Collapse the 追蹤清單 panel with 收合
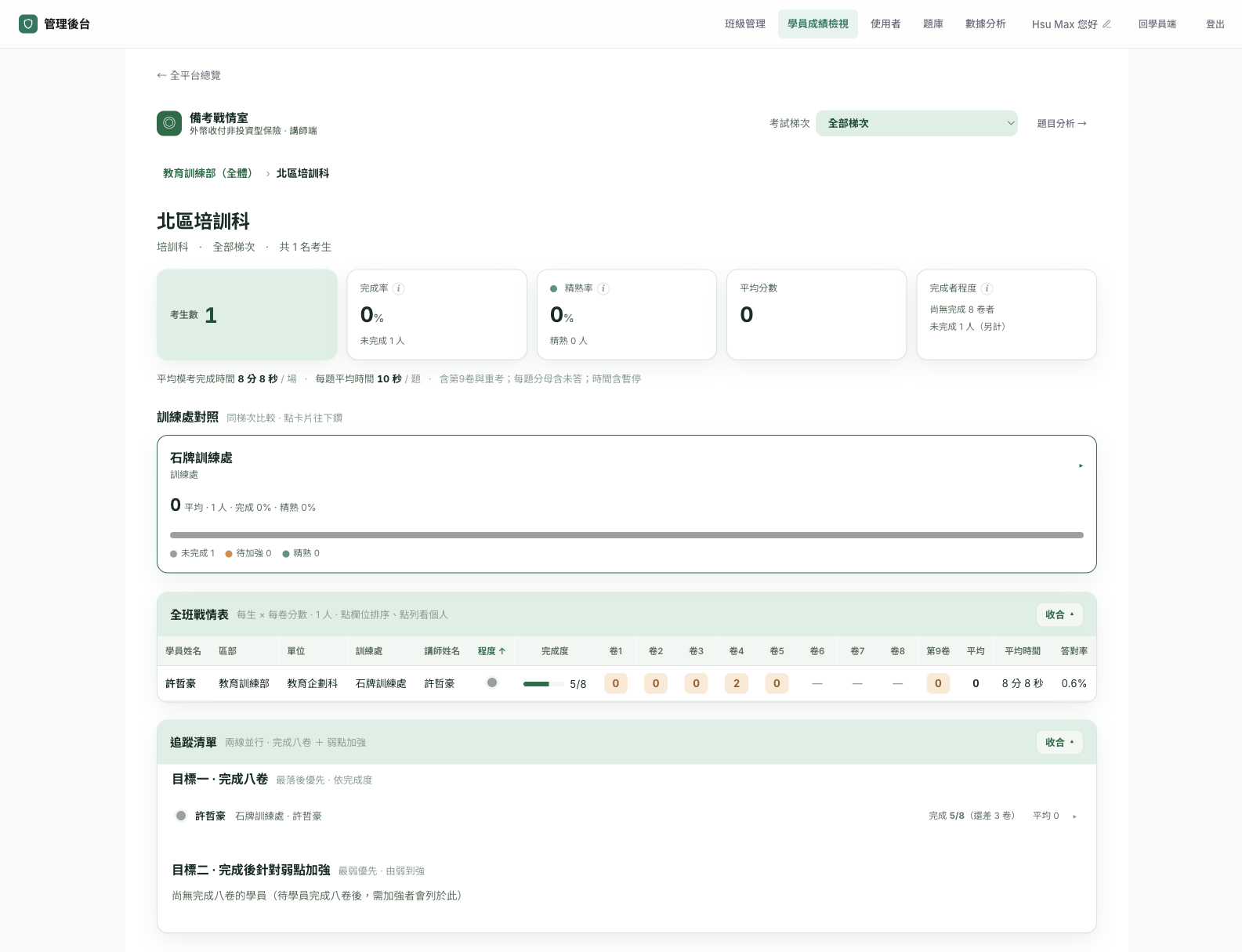This screenshot has height=952, width=1242. pos(1059,742)
